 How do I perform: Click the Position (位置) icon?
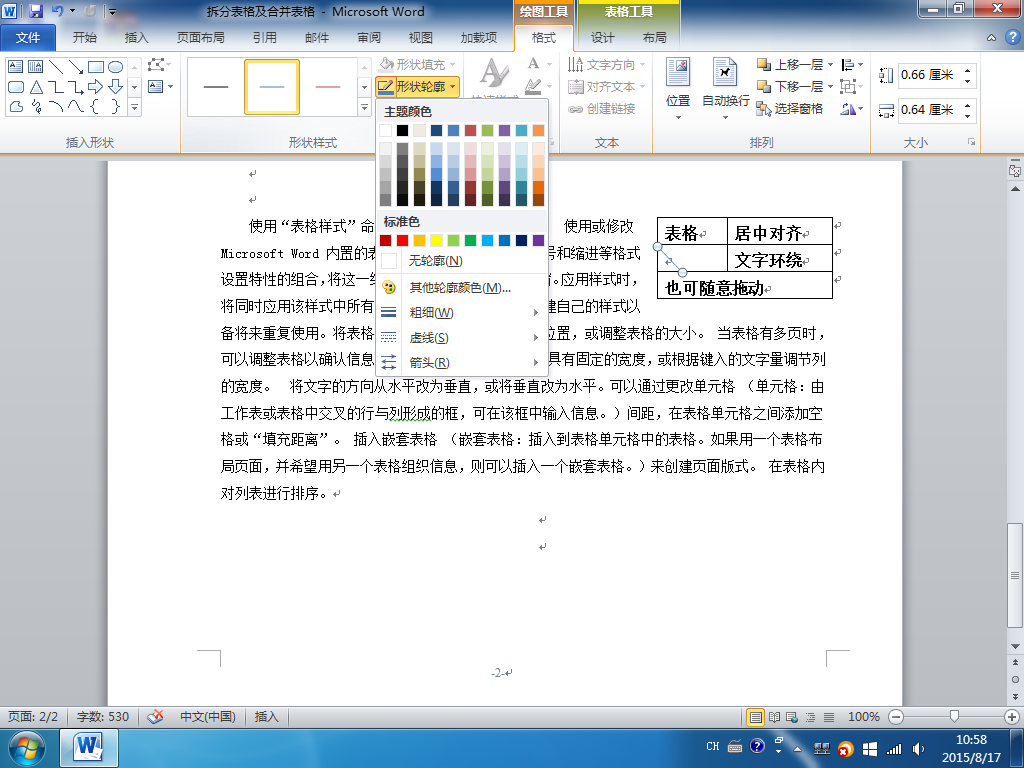678,72
